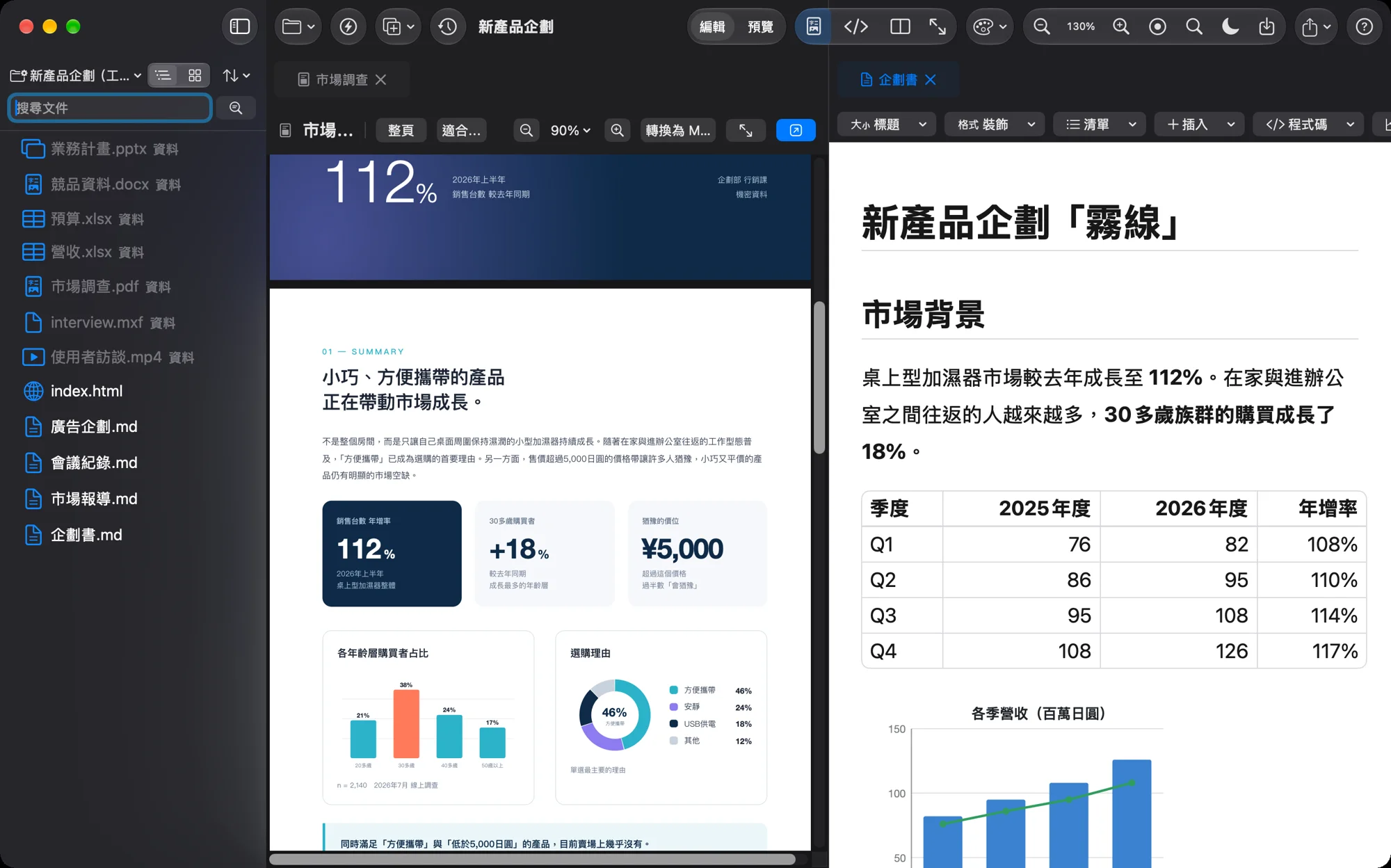Viewport: 1391px width, 868px height.
Task: Switch to 預覽 mode
Action: [x=760, y=26]
